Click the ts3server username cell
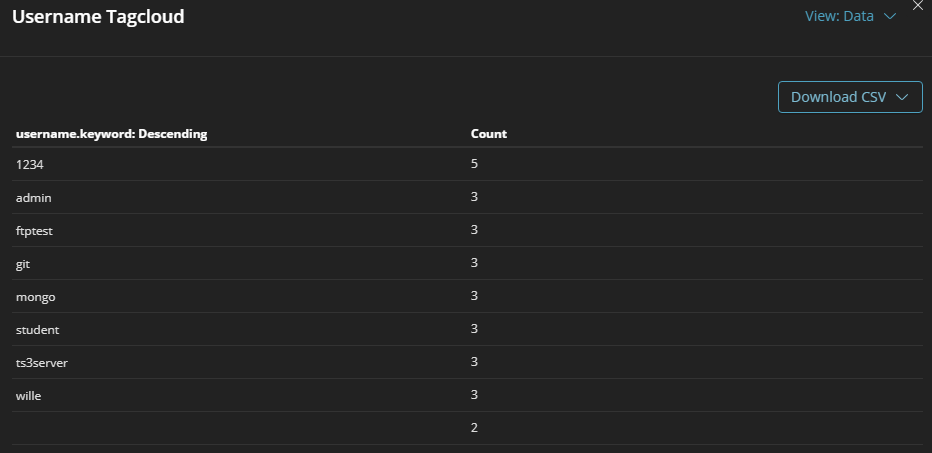The image size is (932, 453). pyautogui.click(x=42, y=363)
